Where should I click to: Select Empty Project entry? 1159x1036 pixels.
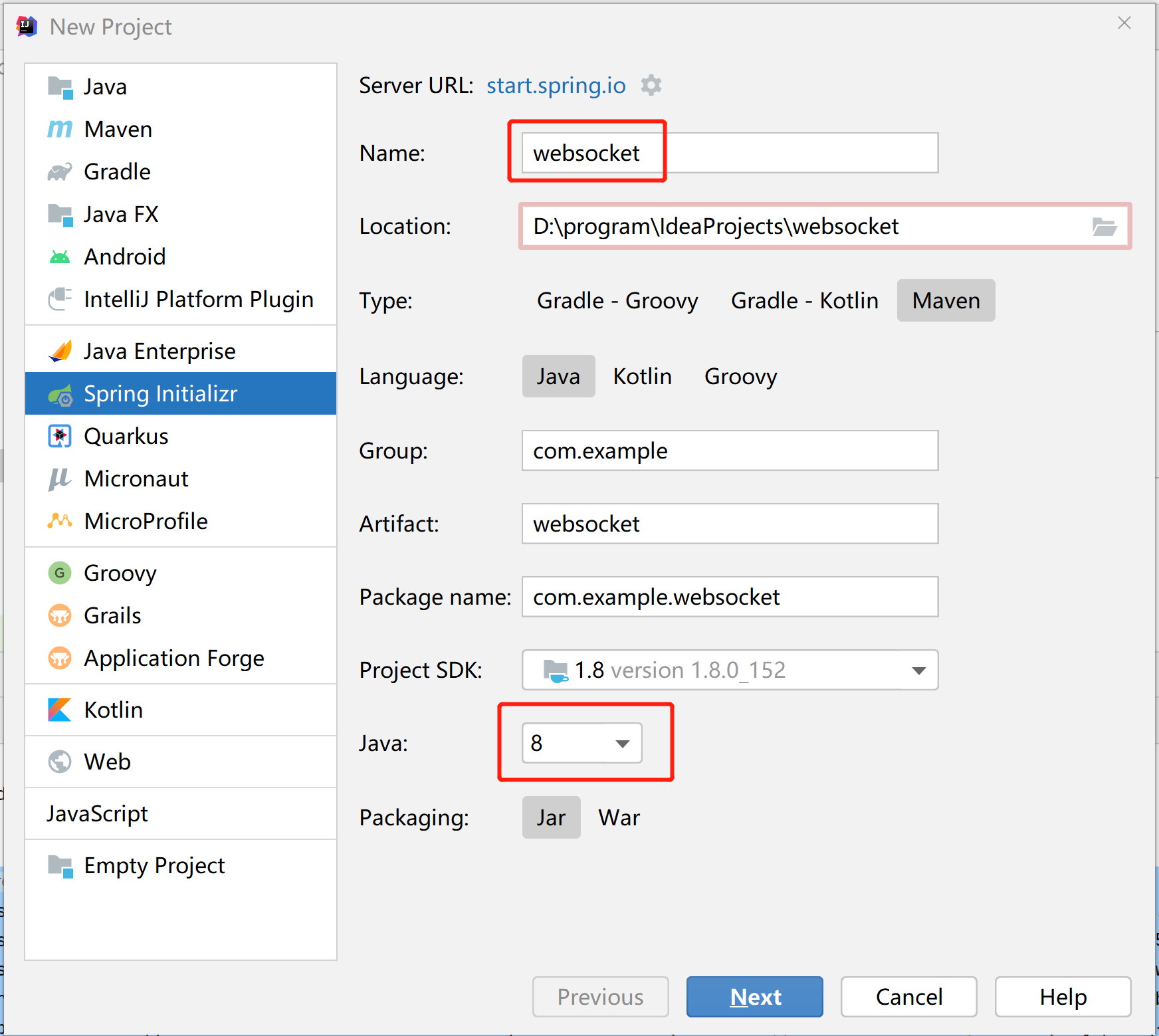(181, 865)
